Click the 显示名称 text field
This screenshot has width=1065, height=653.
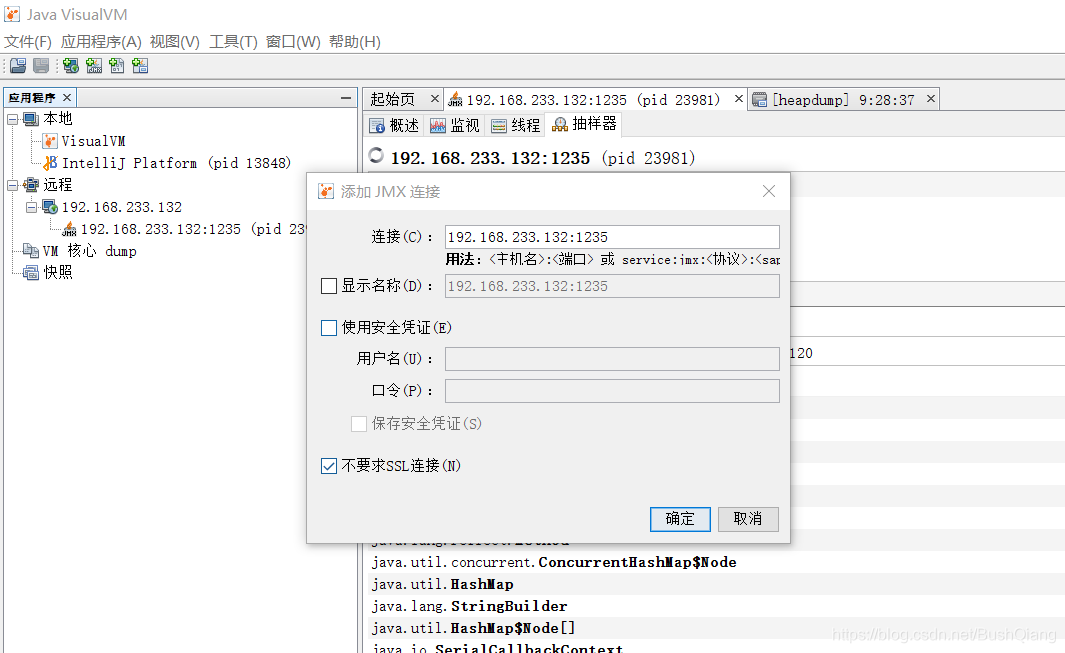click(612, 286)
